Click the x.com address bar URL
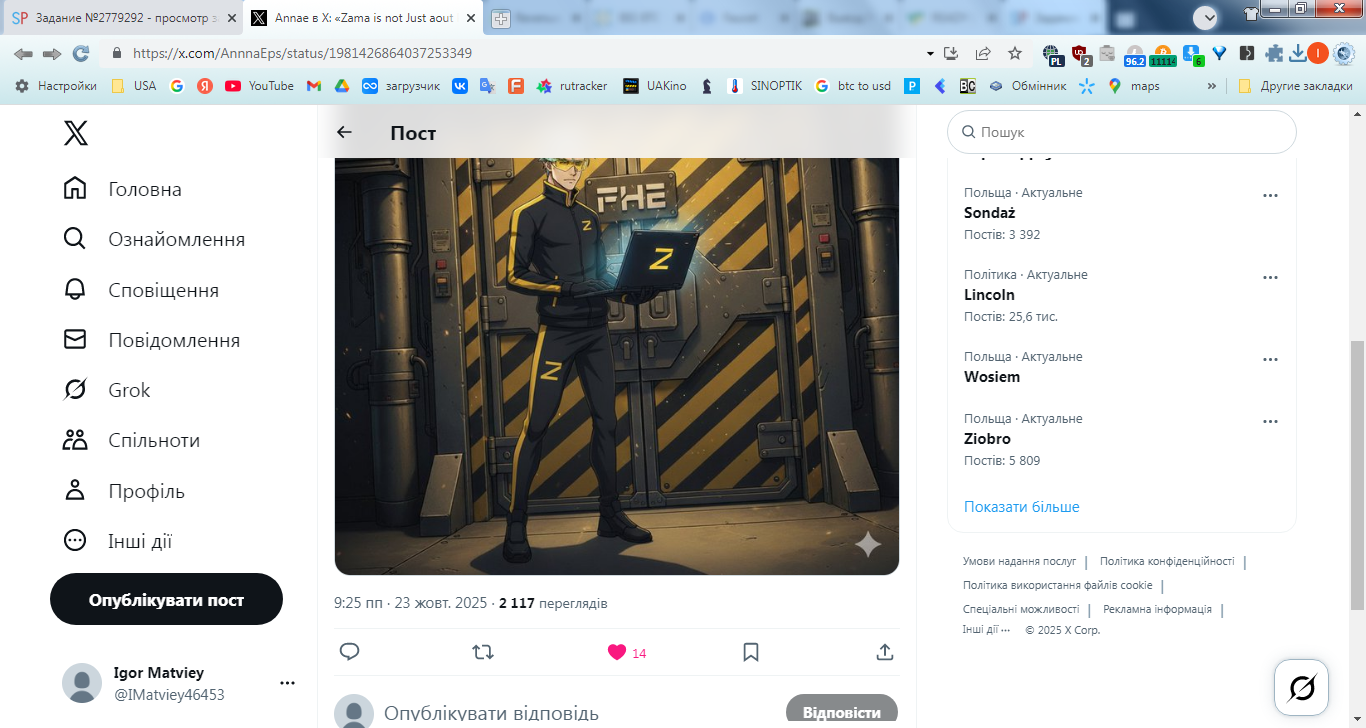 click(302, 54)
